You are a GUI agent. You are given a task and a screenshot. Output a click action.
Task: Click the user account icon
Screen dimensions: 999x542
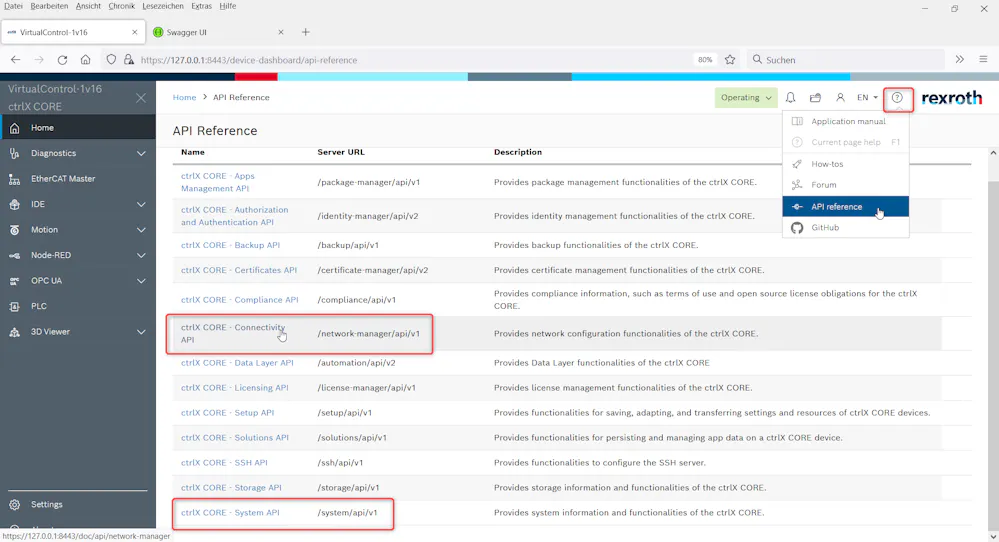[840, 98]
